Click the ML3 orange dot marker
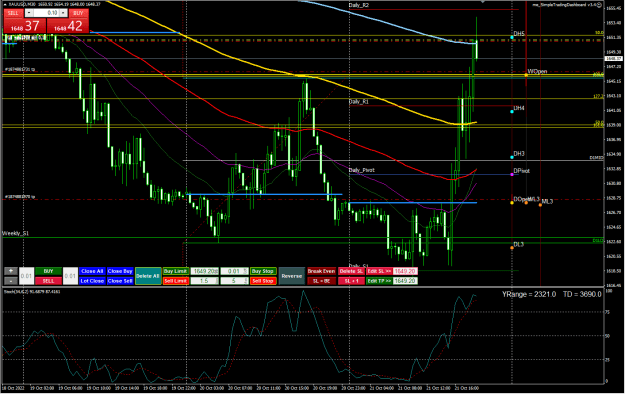This screenshot has width=625, height=394. point(540,205)
